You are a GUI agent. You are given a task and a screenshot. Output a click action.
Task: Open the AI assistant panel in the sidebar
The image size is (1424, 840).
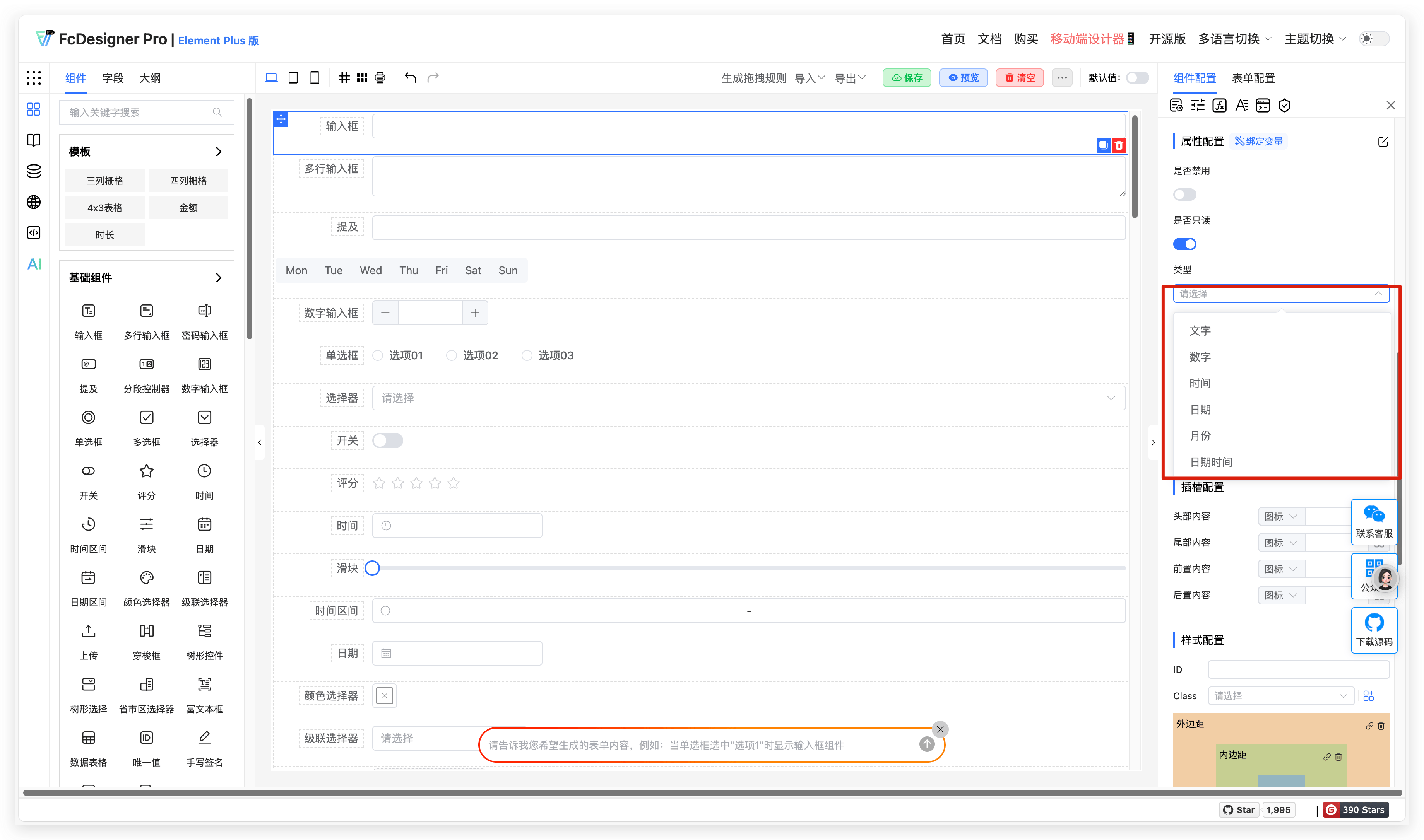34,264
